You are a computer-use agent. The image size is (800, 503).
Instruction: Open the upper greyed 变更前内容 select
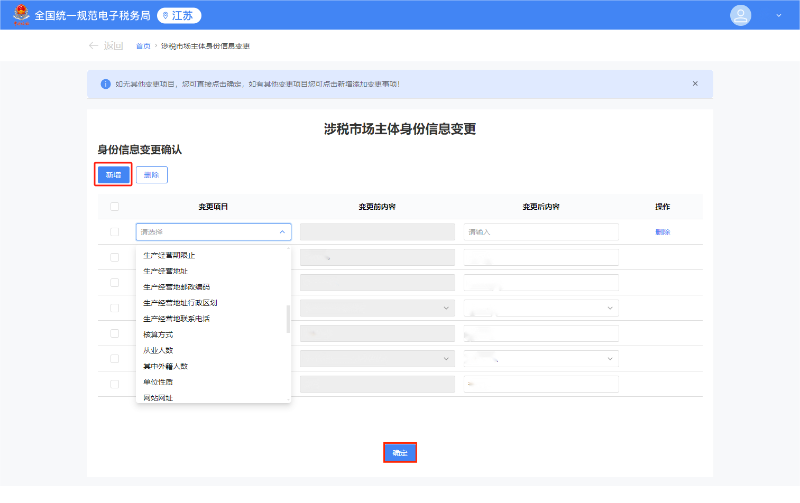[x=377, y=308]
